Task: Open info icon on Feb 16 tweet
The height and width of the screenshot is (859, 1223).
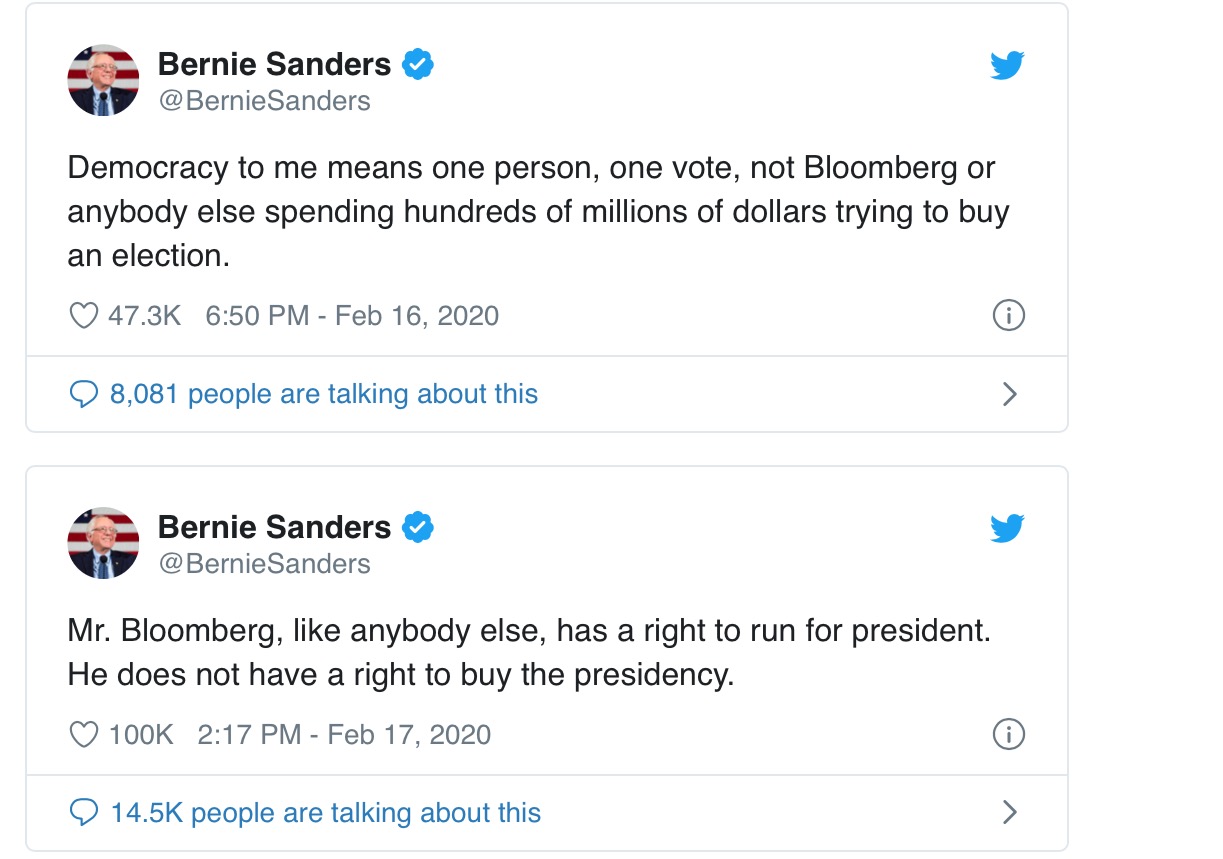Action: [1008, 316]
